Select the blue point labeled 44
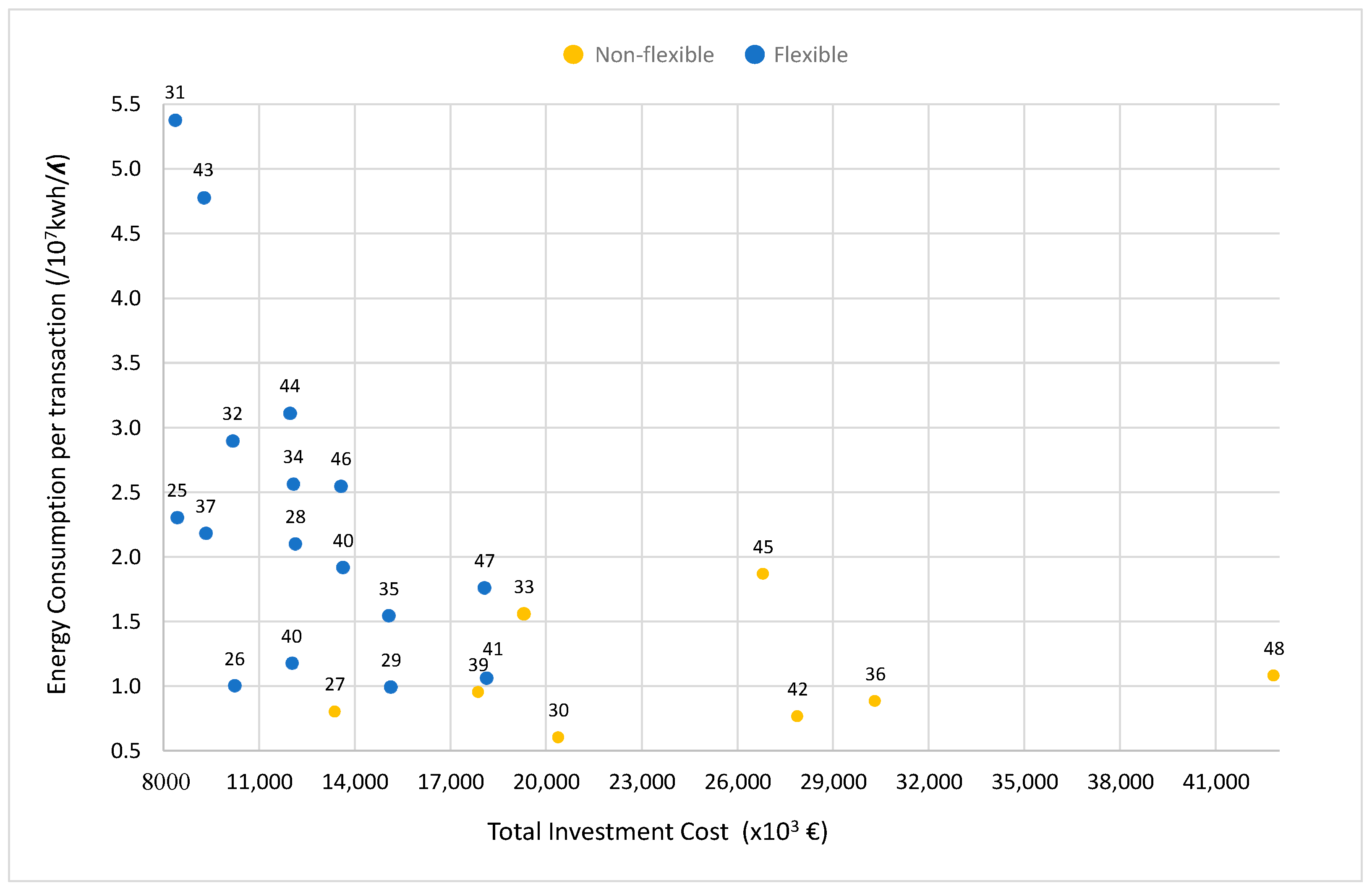The image size is (1372, 891). [290, 413]
